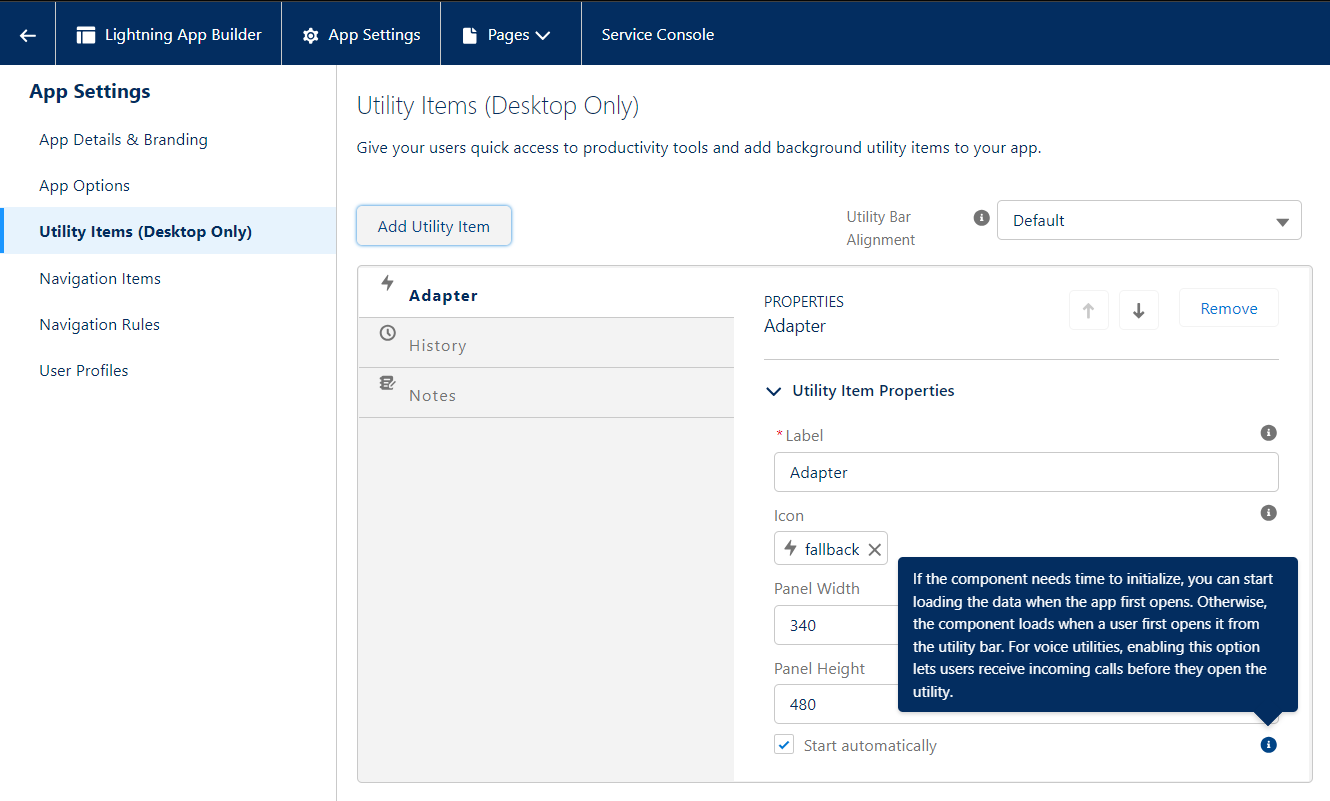The image size is (1330, 801).
Task: Remove the Adapter utility item
Action: (x=1229, y=308)
